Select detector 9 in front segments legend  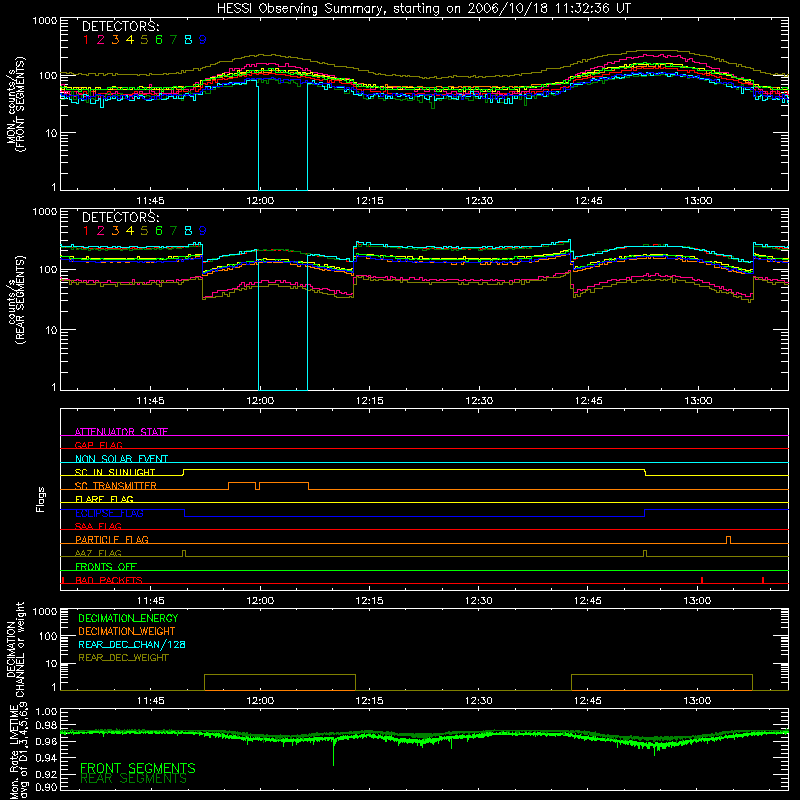coord(203,40)
